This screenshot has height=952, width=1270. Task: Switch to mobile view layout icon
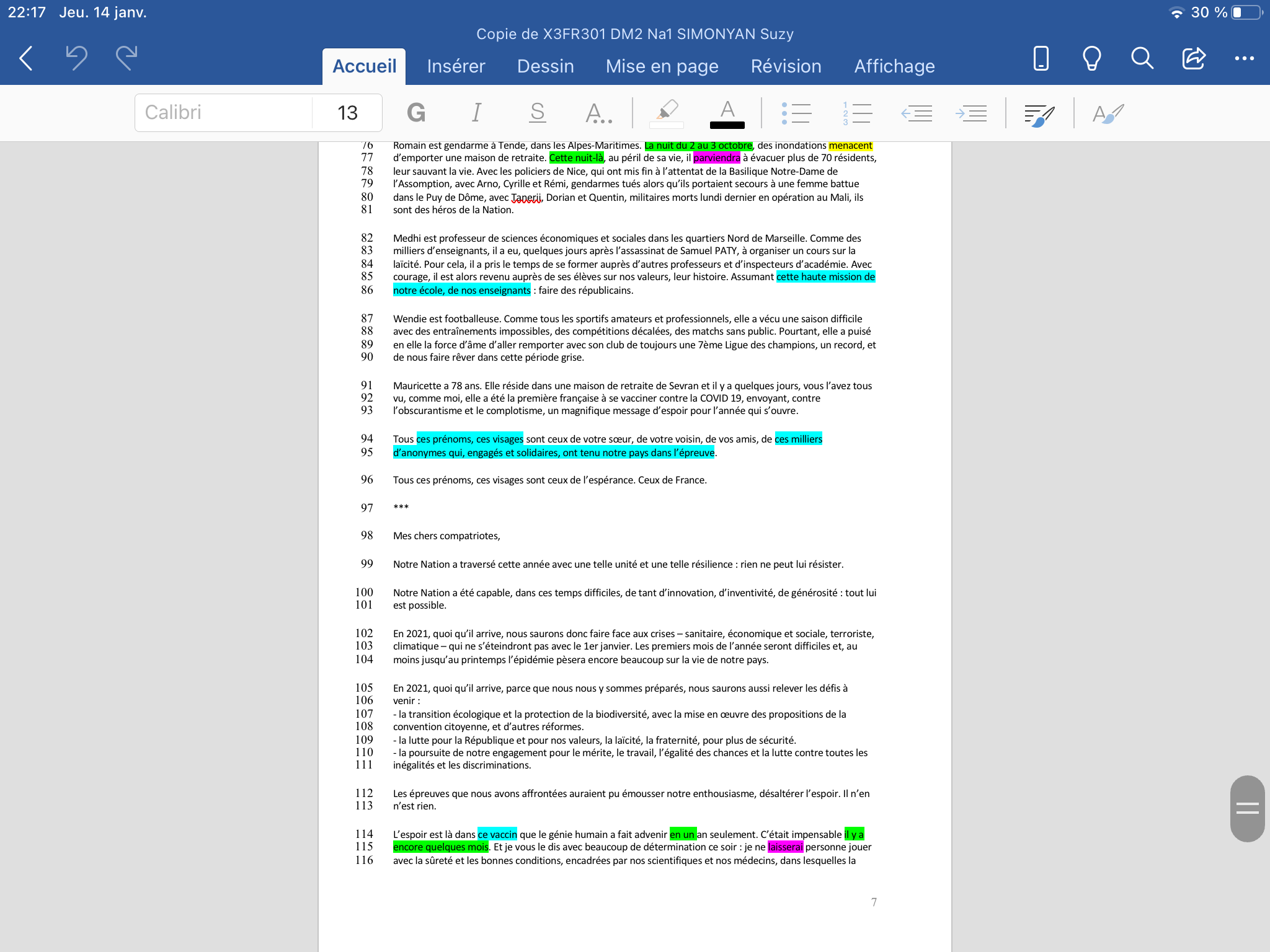click(1041, 59)
